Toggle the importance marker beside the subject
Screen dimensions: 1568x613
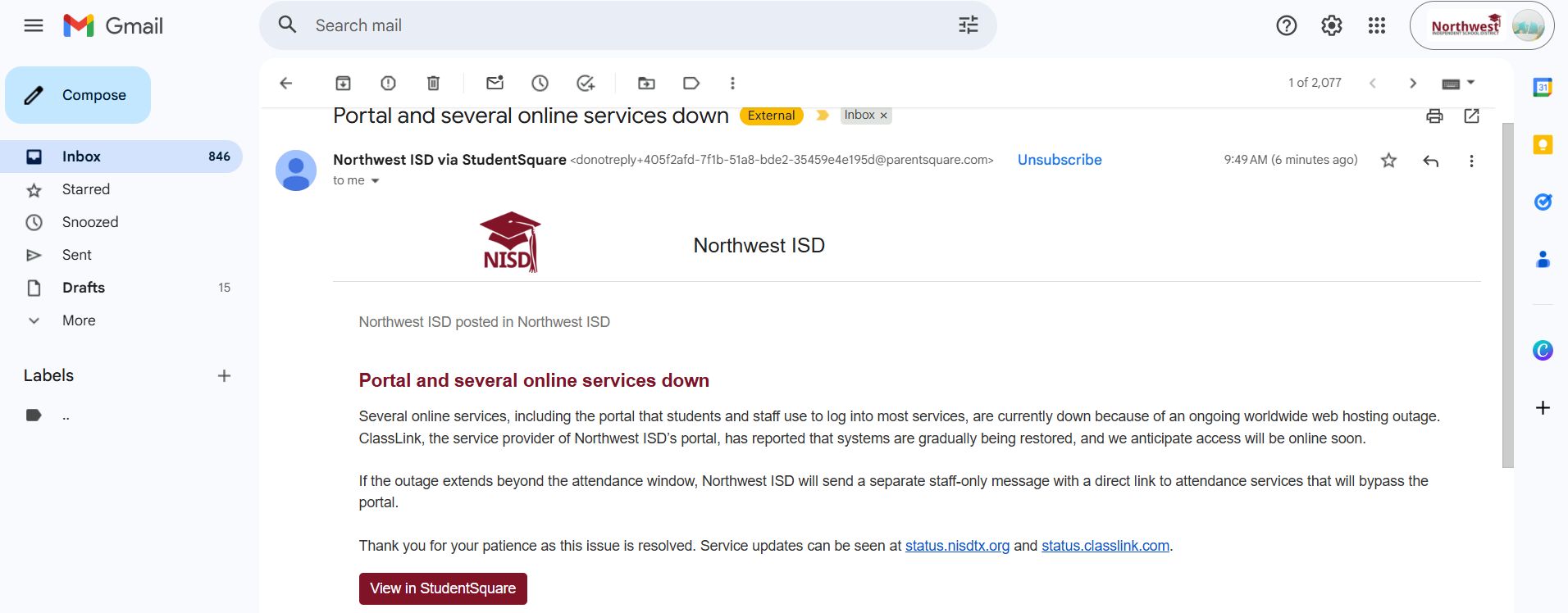(823, 116)
